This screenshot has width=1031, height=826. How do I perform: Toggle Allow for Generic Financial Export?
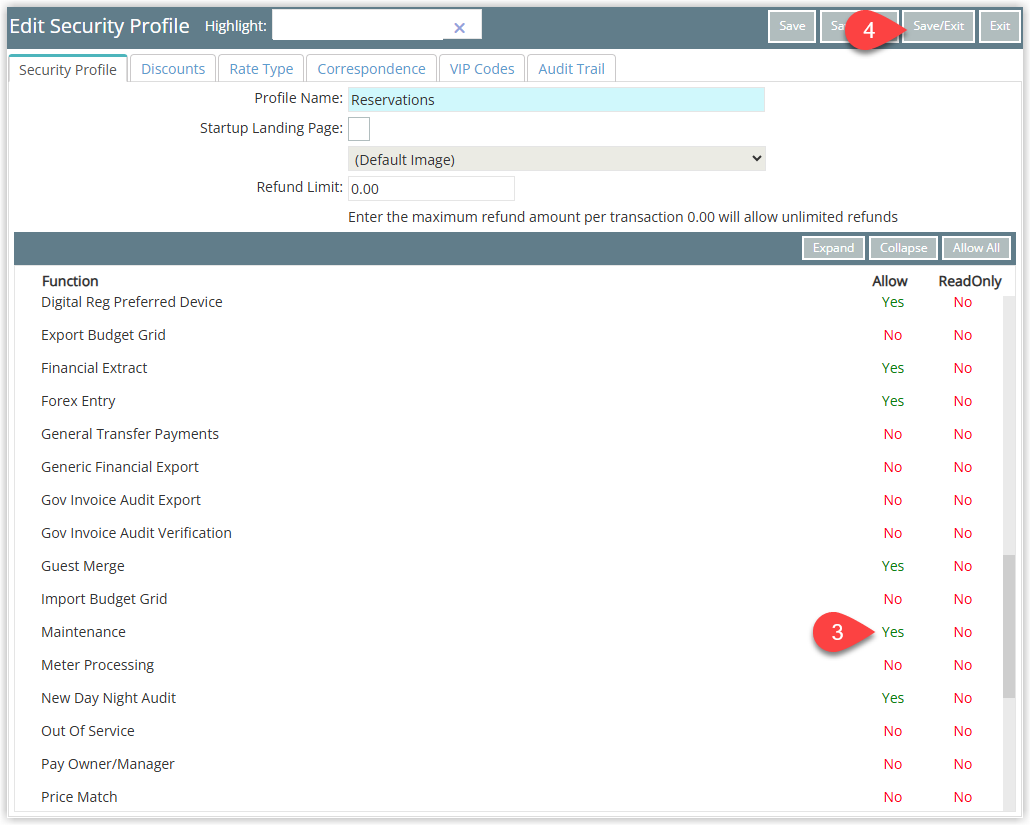click(892, 467)
